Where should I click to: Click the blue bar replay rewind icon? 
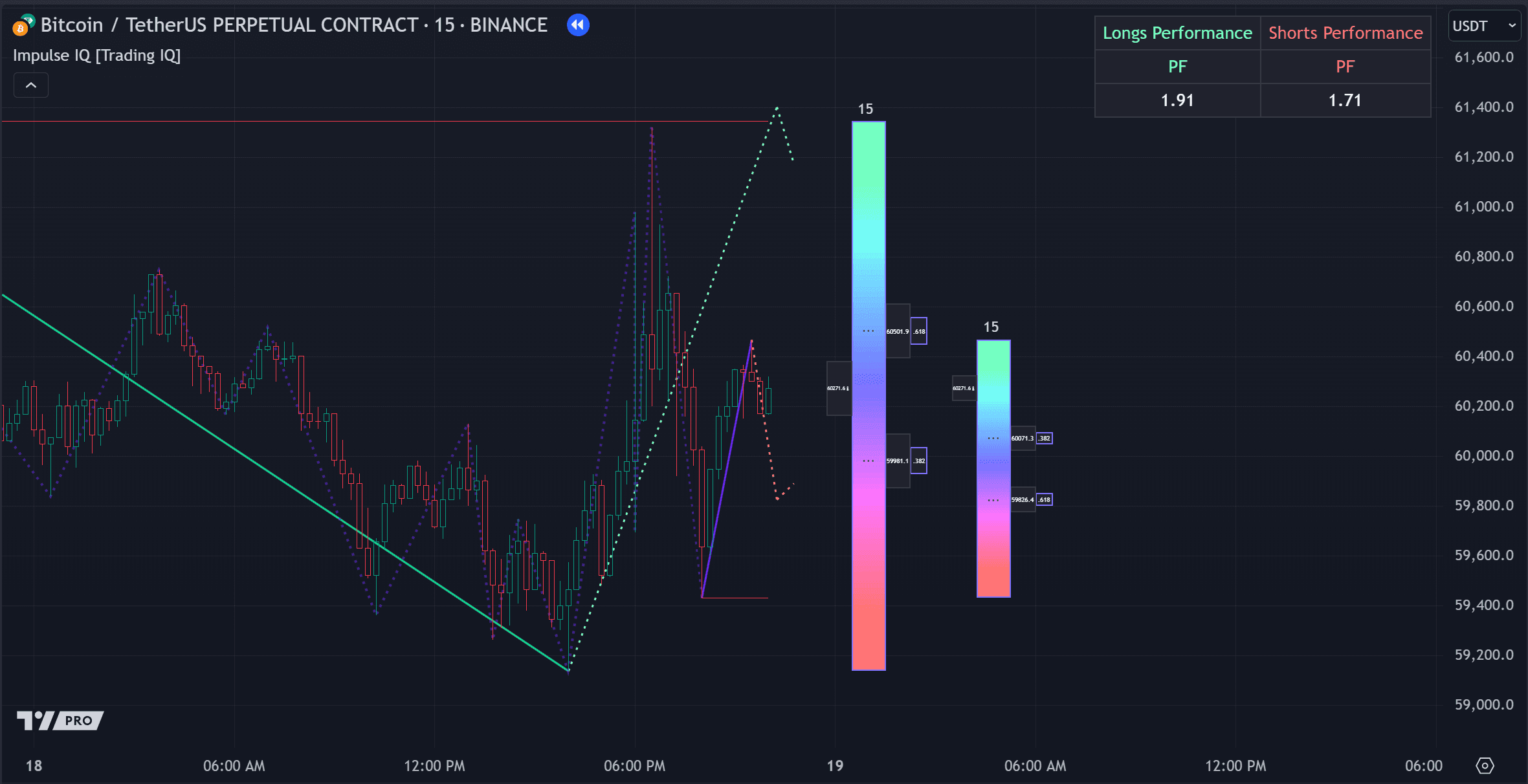pos(578,25)
